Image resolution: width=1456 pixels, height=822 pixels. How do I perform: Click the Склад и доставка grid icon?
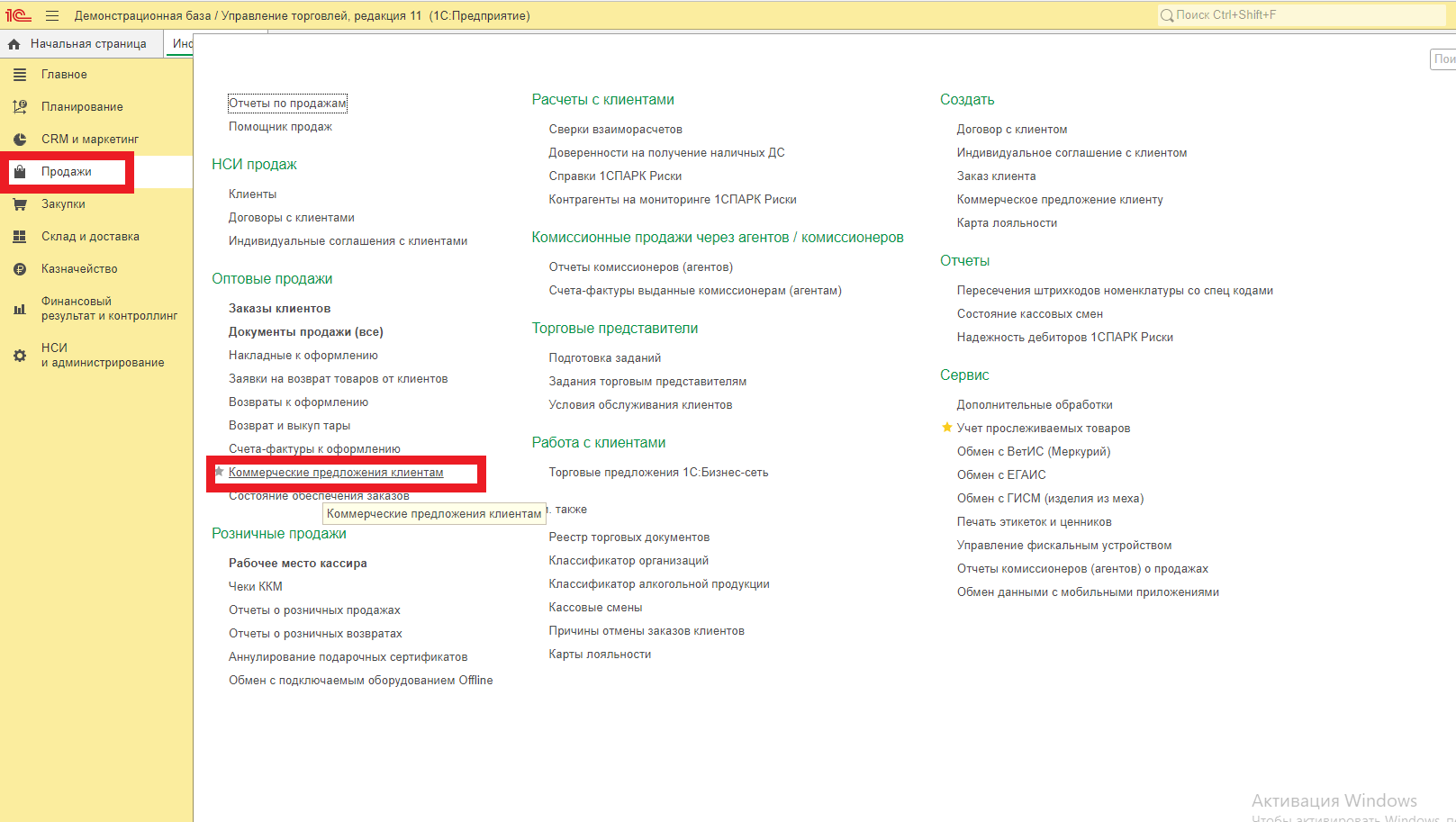[x=20, y=237]
